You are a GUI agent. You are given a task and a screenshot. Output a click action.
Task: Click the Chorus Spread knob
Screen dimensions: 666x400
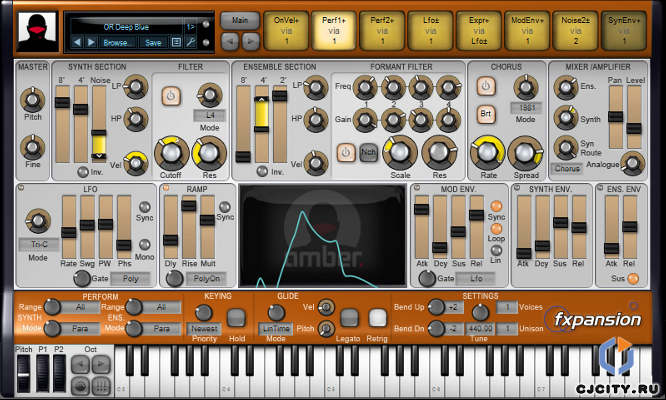click(525, 152)
